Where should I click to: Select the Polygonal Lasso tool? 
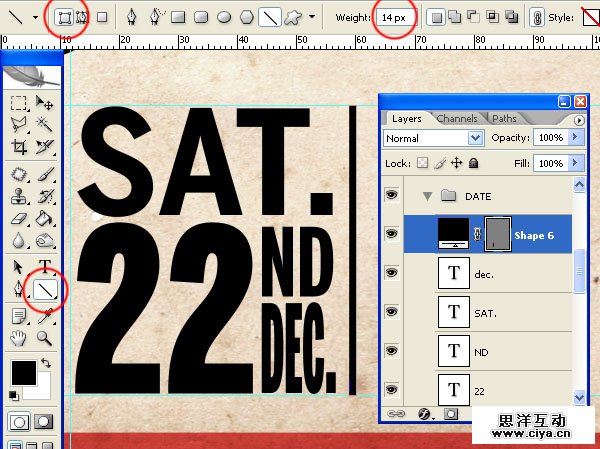pos(18,124)
